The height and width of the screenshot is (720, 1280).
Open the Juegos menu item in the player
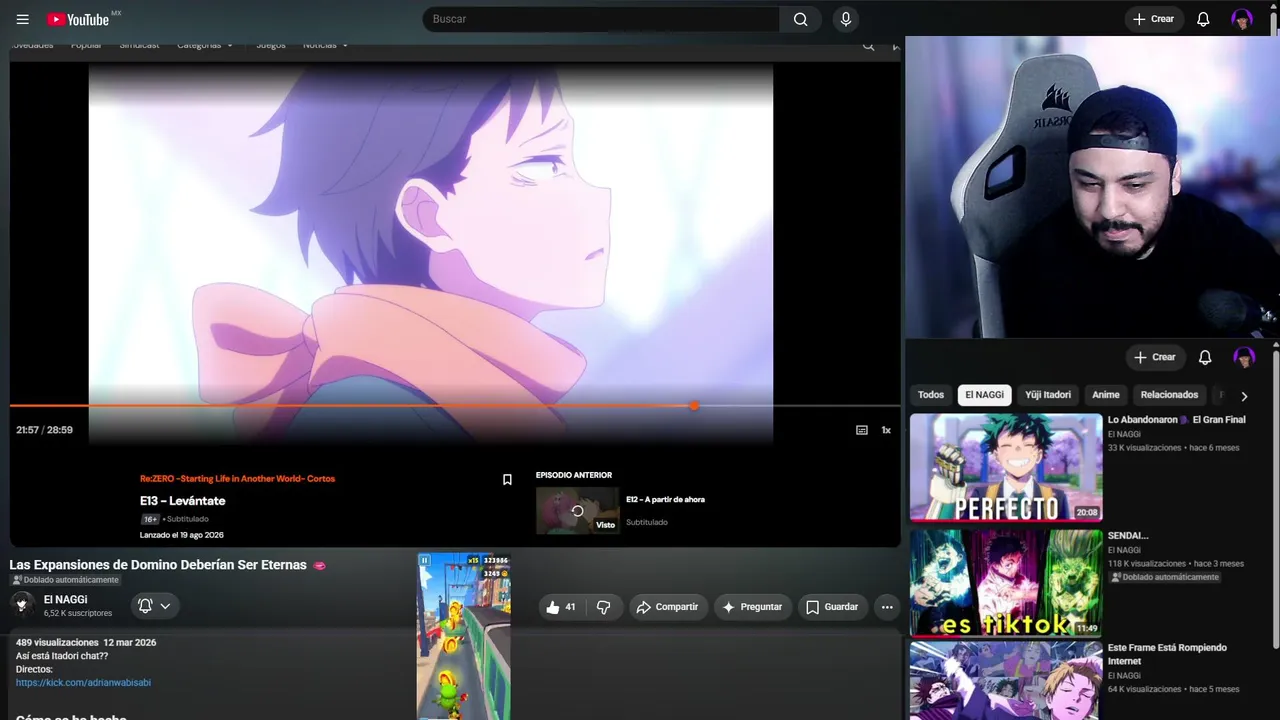click(270, 45)
